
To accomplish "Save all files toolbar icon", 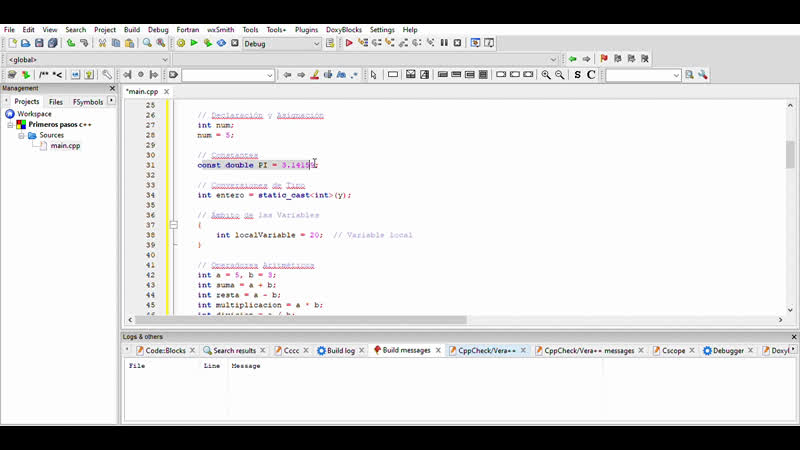I will point(53,43).
